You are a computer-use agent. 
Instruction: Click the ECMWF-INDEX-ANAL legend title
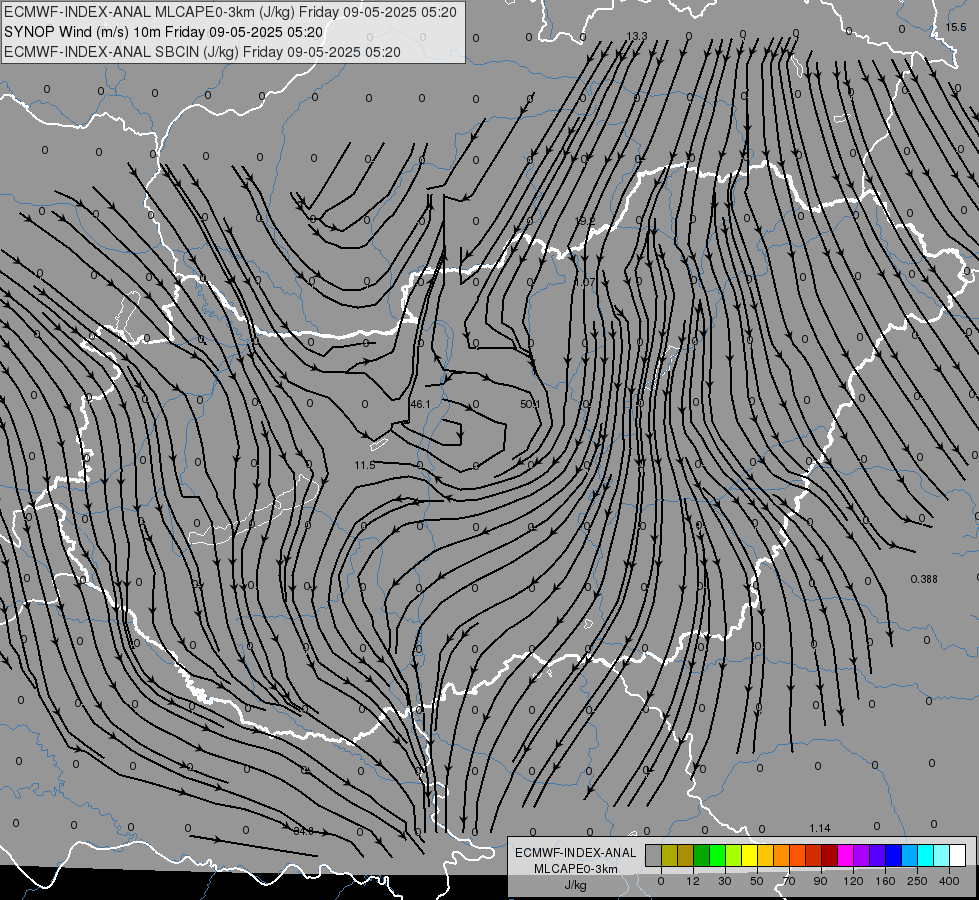(x=576, y=853)
